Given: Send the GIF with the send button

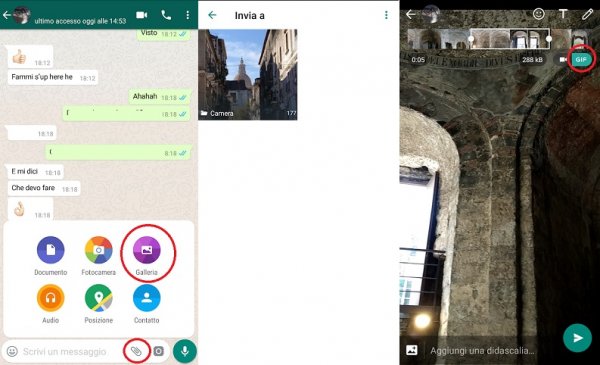Looking at the screenshot, I should [577, 338].
